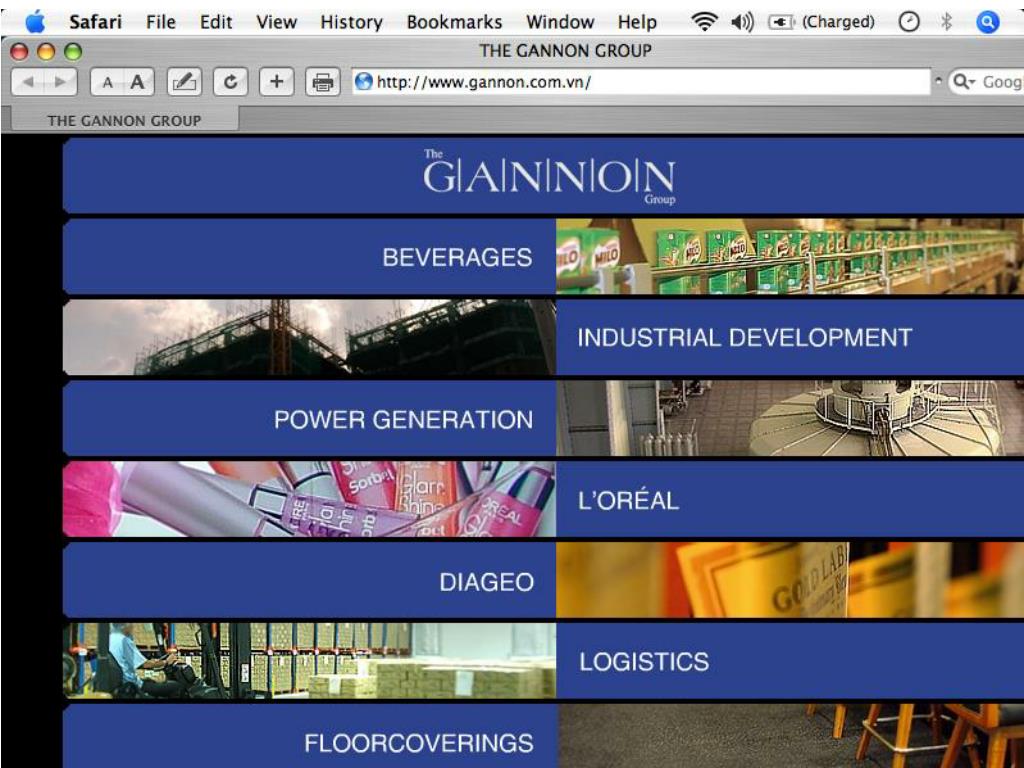Open Spotlight search icon
The height and width of the screenshot is (768, 1024).
987,22
